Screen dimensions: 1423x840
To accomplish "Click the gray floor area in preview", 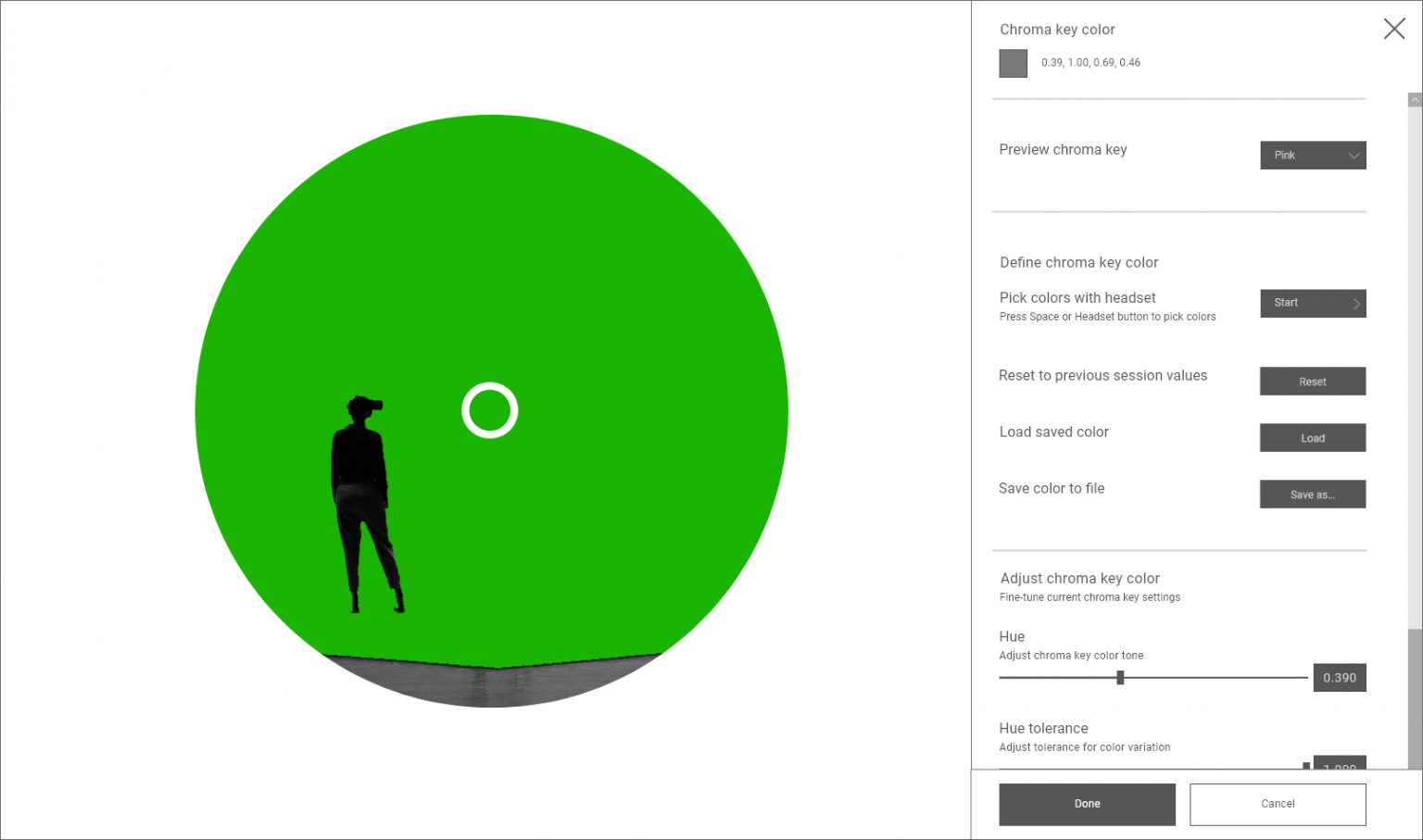I will coord(491,685).
